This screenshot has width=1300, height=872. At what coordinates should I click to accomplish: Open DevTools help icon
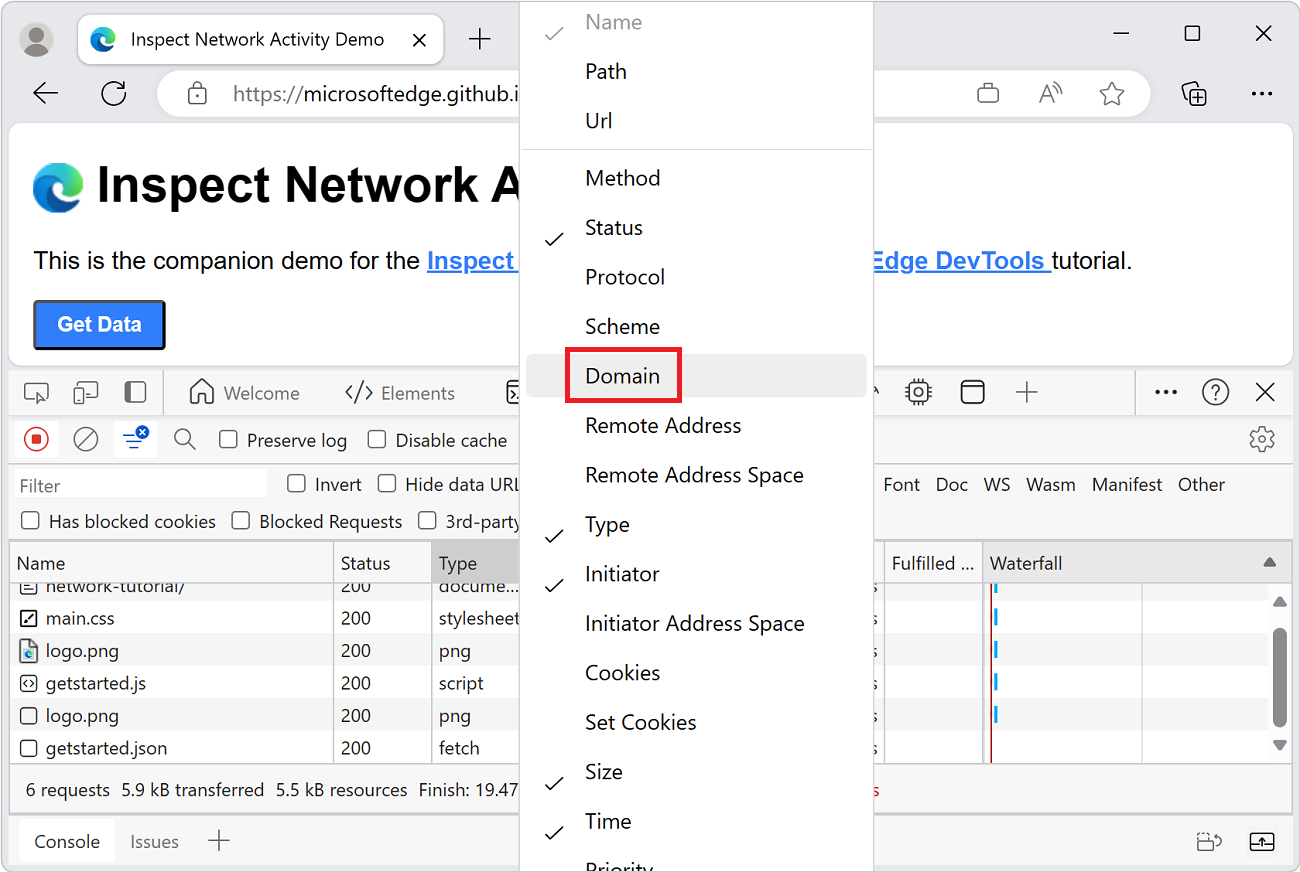point(1215,393)
